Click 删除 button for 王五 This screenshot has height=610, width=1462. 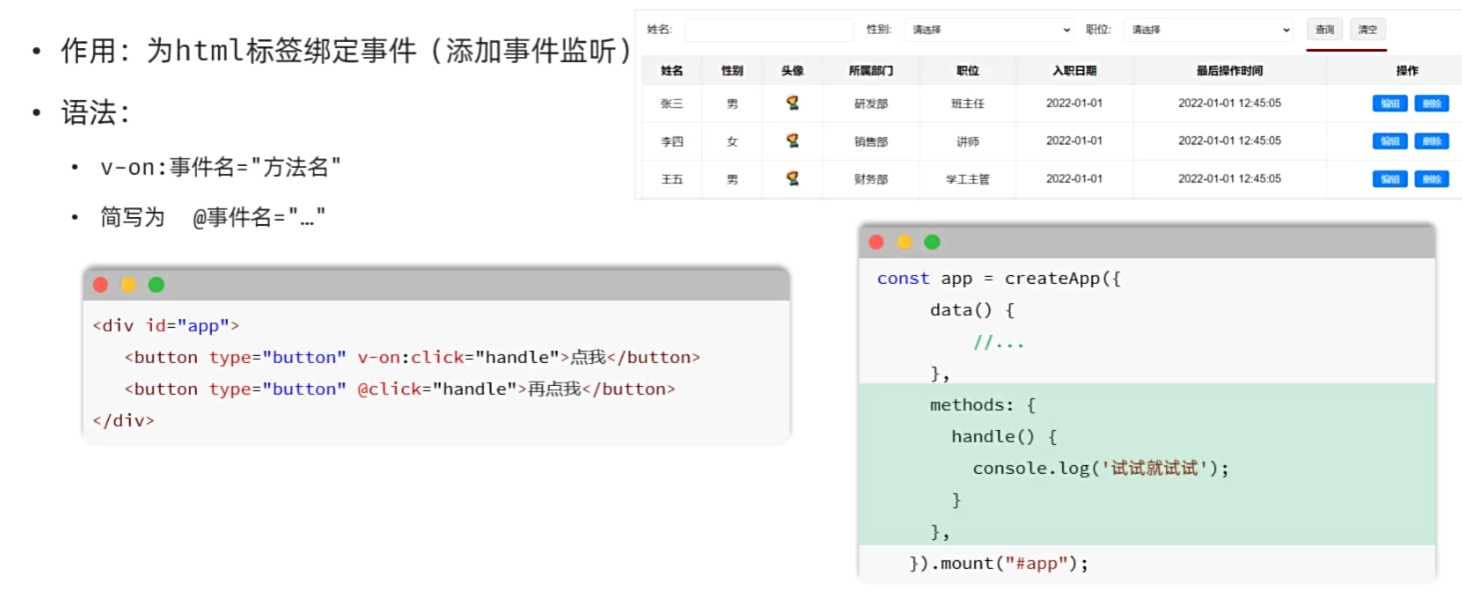(1431, 179)
